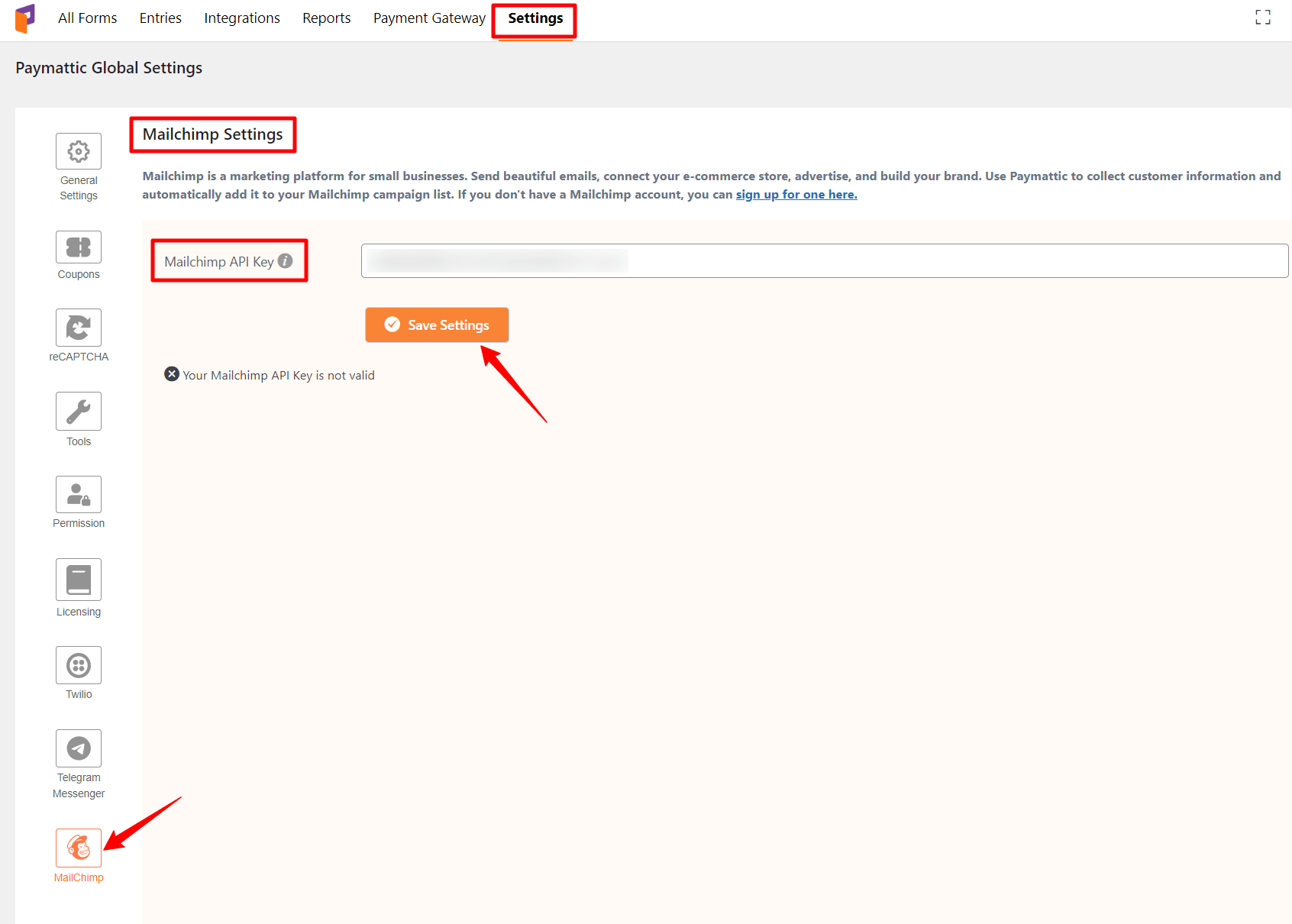
Task: Switch to the Reports tab
Action: (x=327, y=18)
